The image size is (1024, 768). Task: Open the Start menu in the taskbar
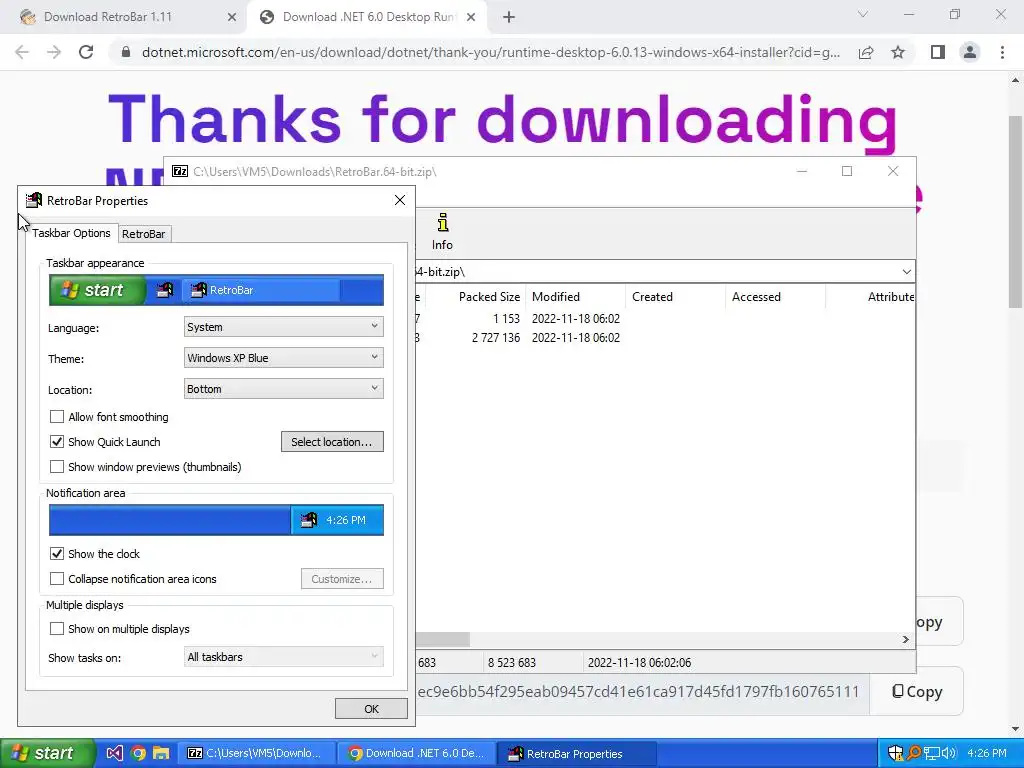[x=47, y=753]
